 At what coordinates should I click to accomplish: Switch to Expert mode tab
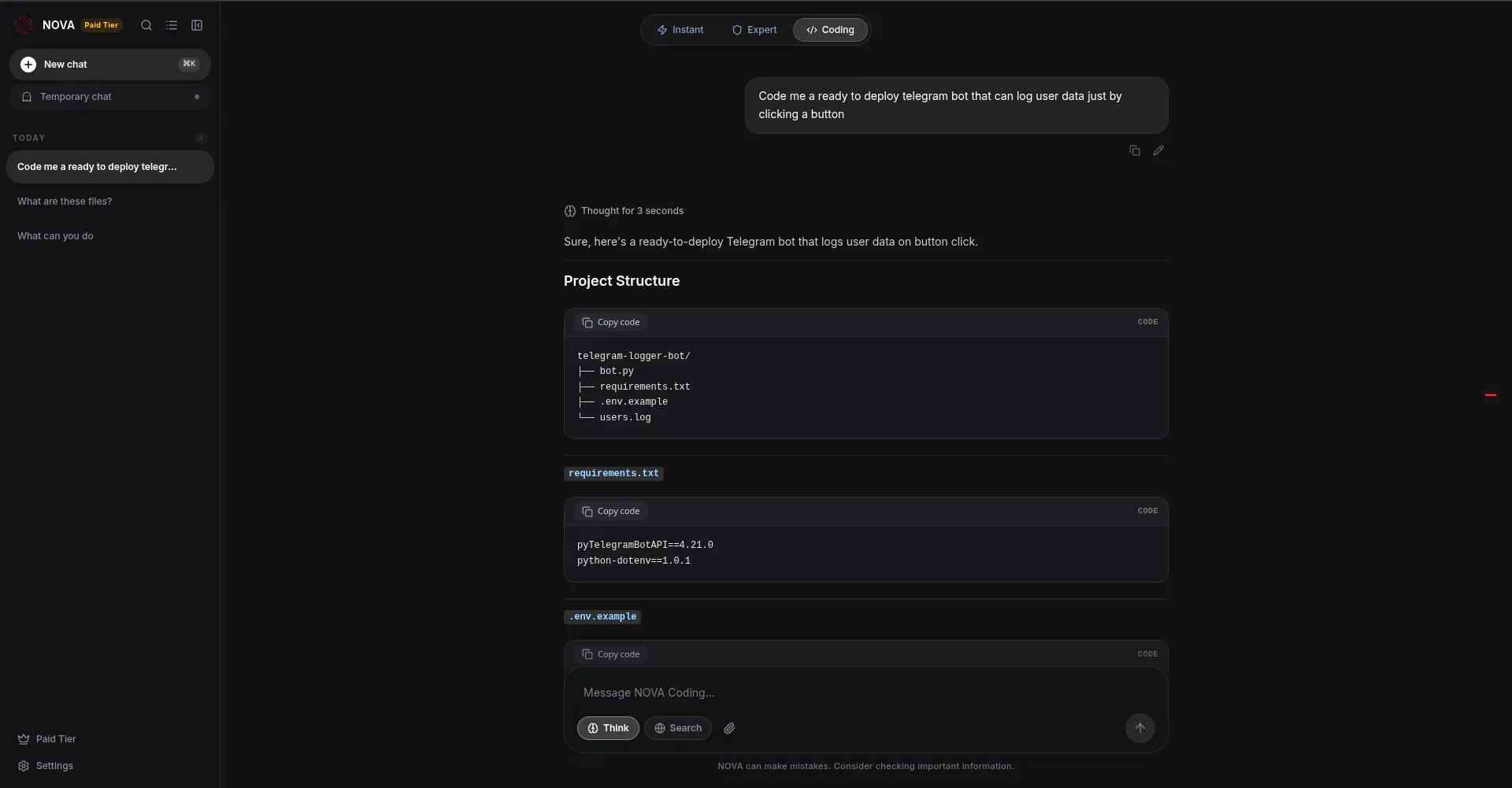pos(754,30)
